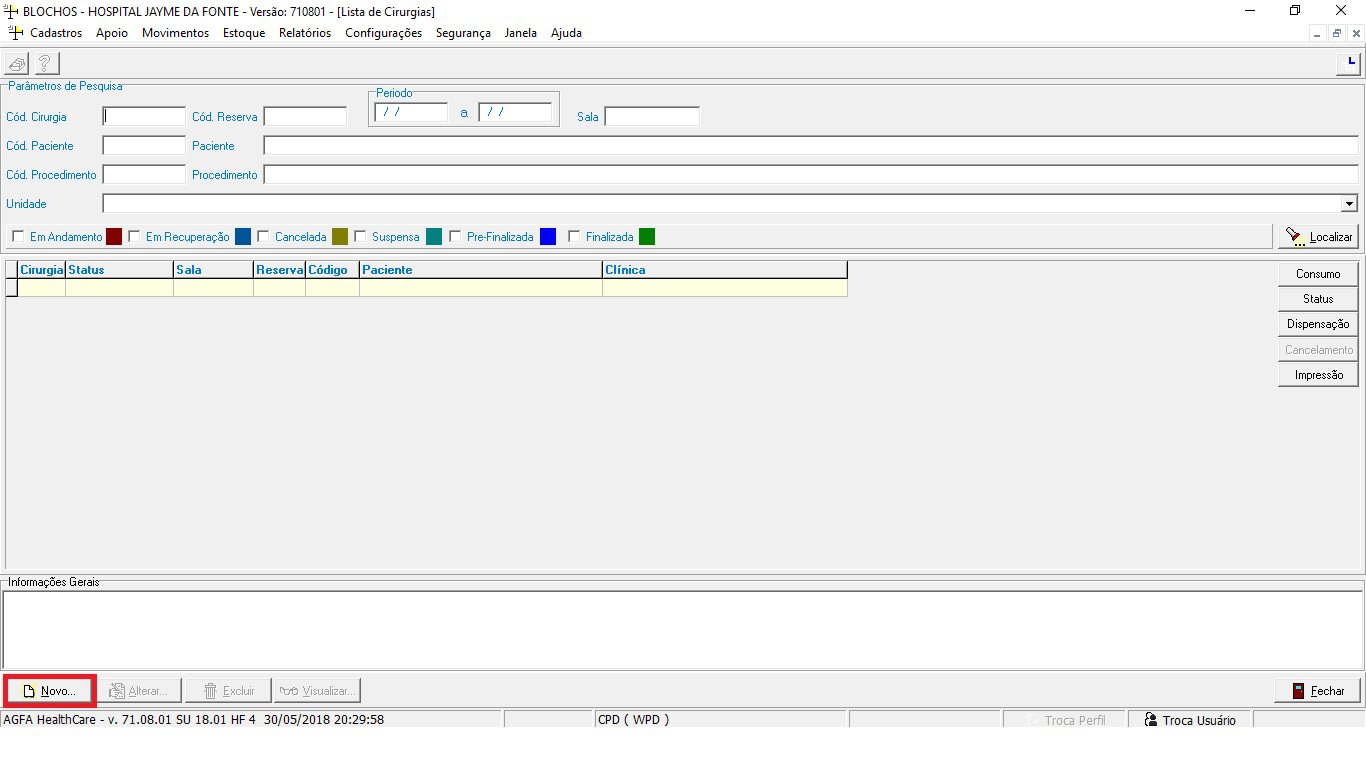This screenshot has width=1366, height=768.
Task: Click the Período end date field
Action: coord(515,112)
